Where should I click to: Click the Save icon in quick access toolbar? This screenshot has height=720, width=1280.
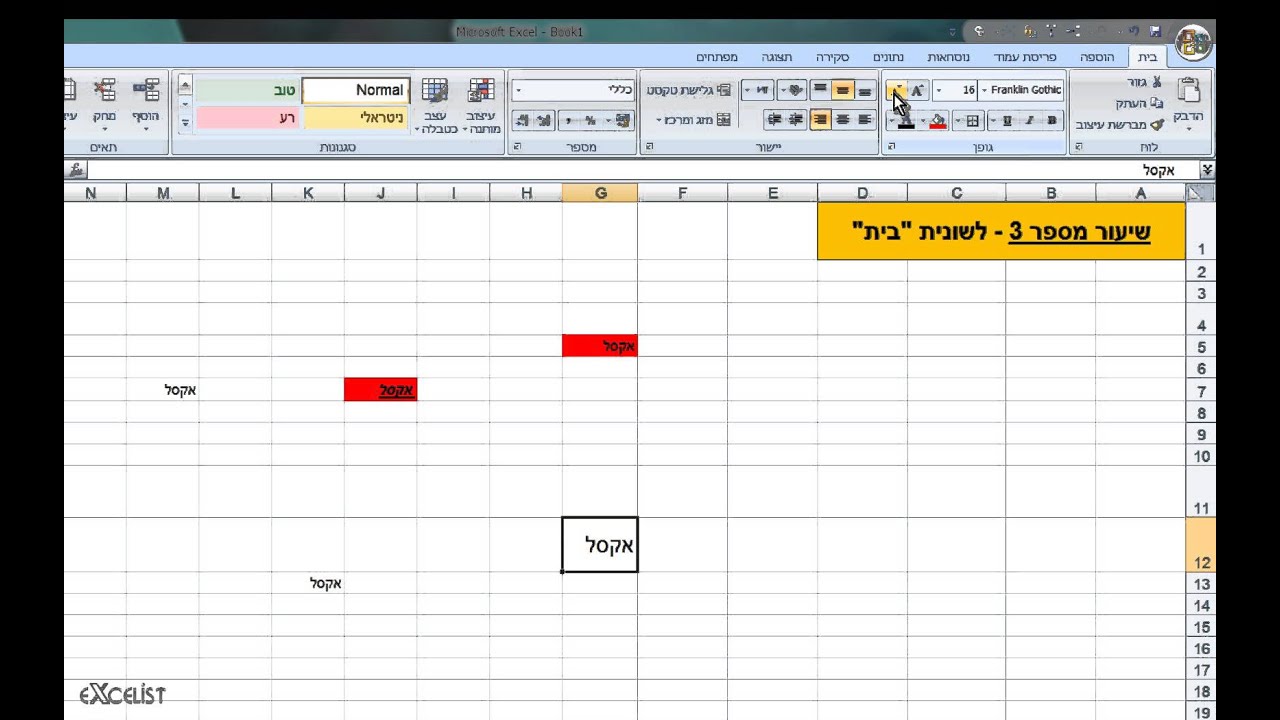pos(1156,32)
